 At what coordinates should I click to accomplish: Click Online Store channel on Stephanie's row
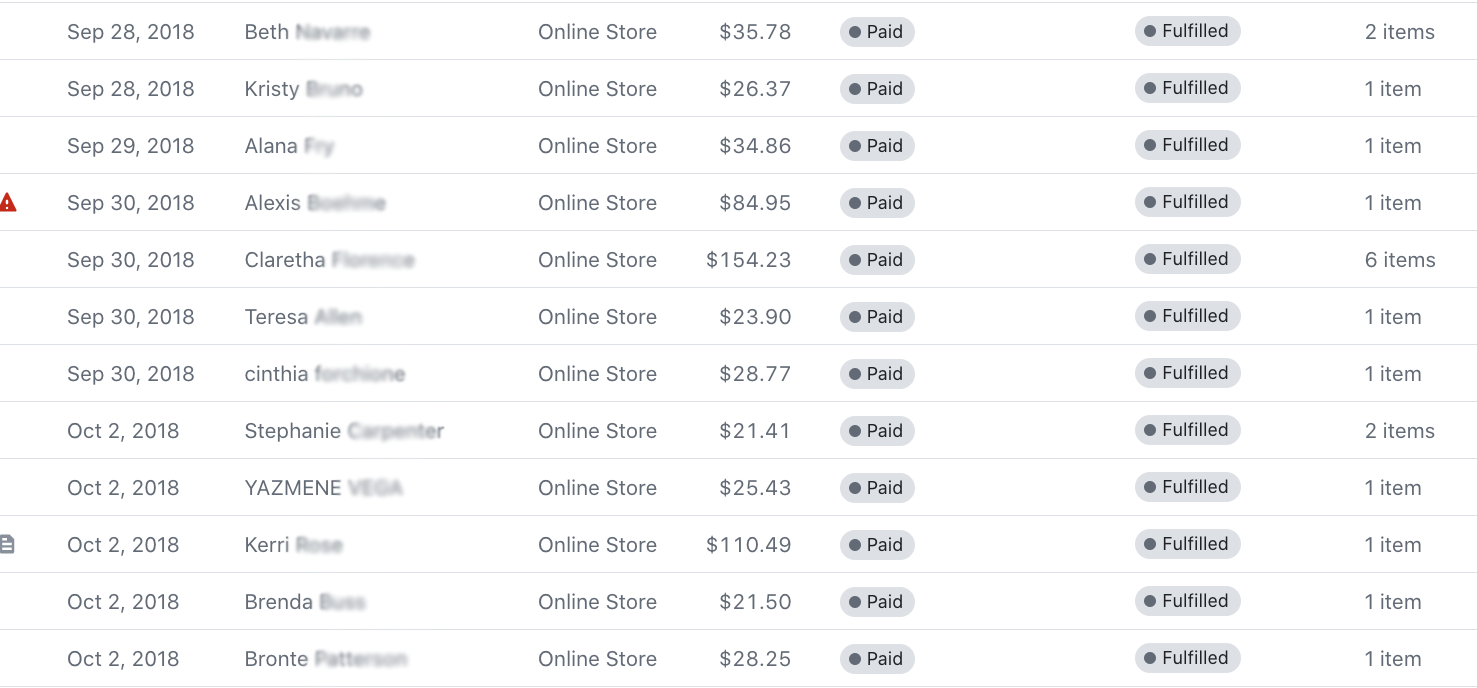coord(598,431)
